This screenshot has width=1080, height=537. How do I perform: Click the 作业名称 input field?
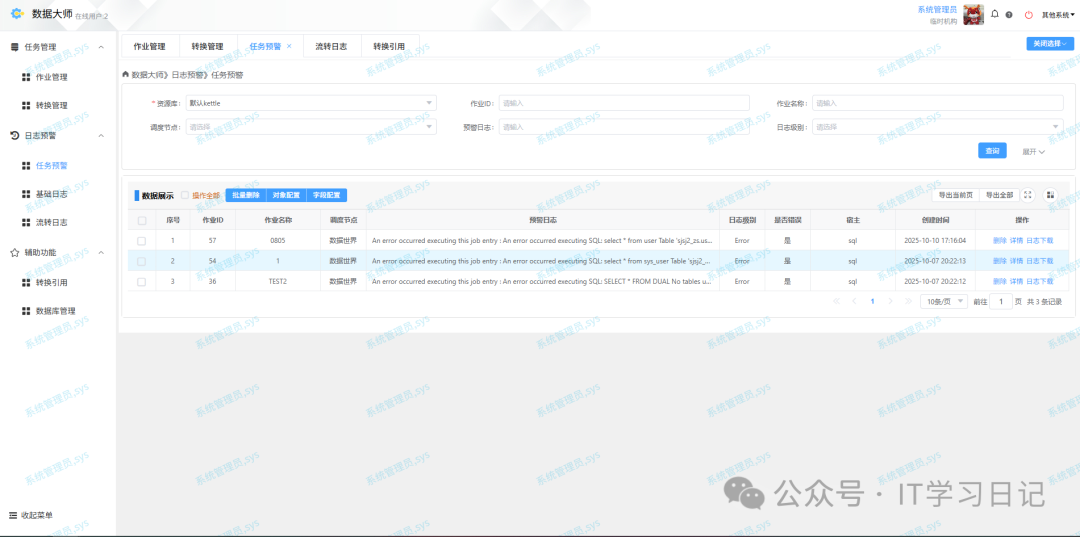click(937, 103)
